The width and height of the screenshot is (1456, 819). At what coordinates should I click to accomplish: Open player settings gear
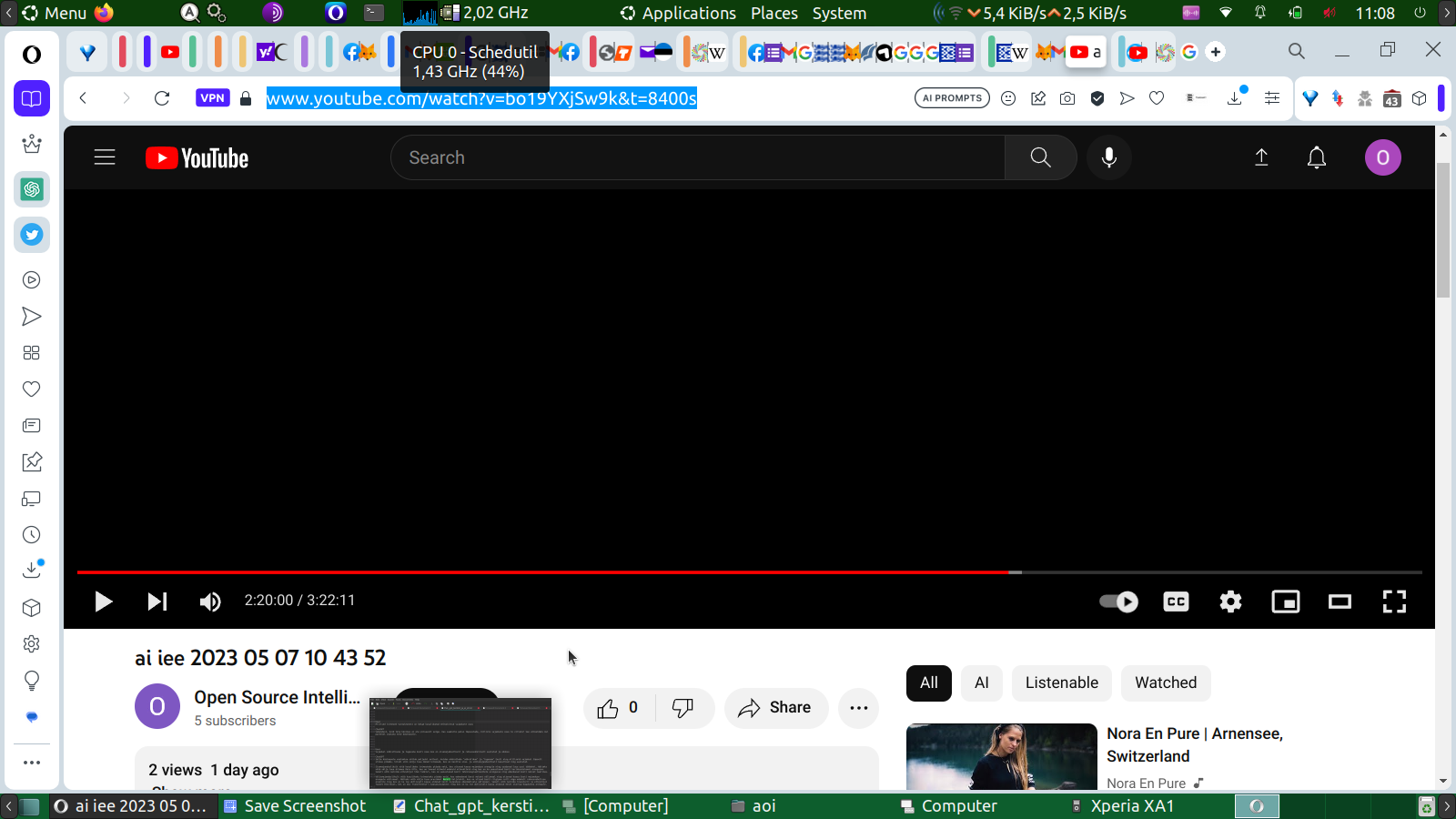1230,602
